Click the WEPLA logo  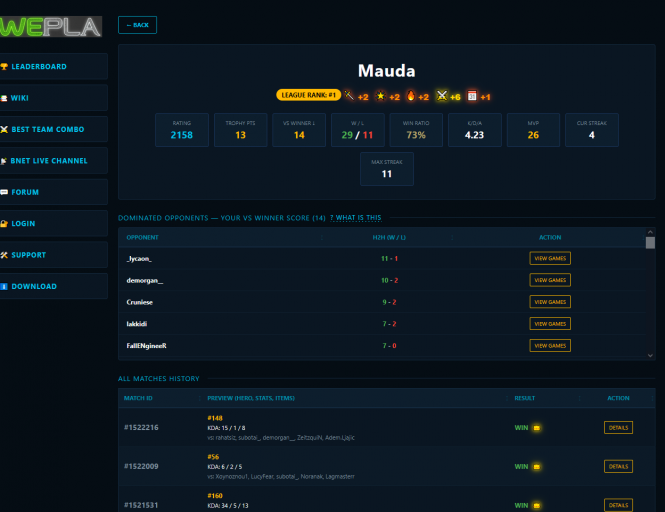coord(50,27)
